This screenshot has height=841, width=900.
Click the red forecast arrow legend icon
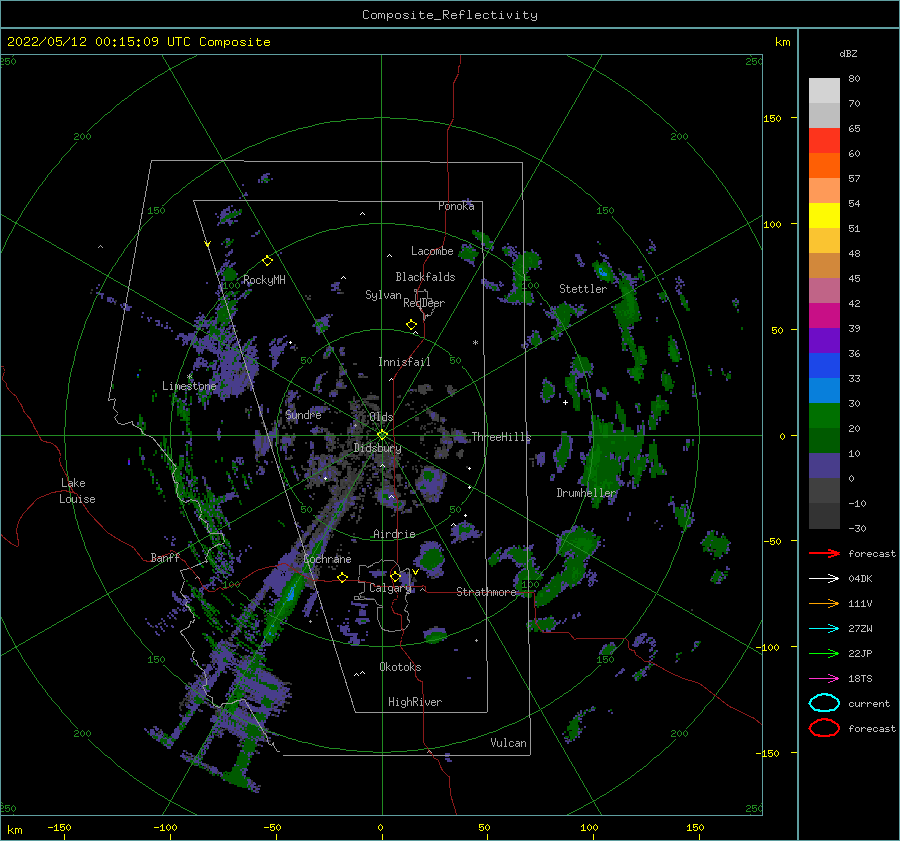(824, 553)
